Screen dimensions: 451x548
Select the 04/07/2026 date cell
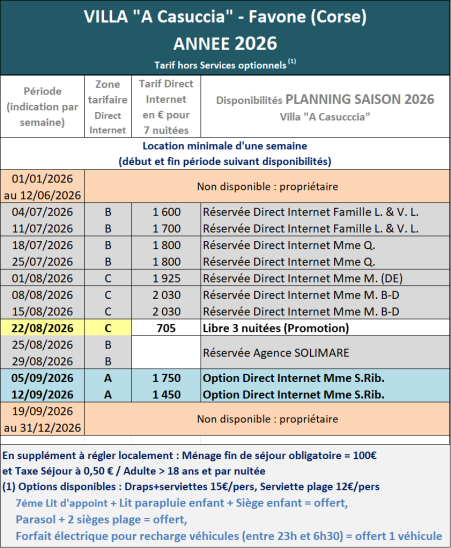click(x=42, y=212)
